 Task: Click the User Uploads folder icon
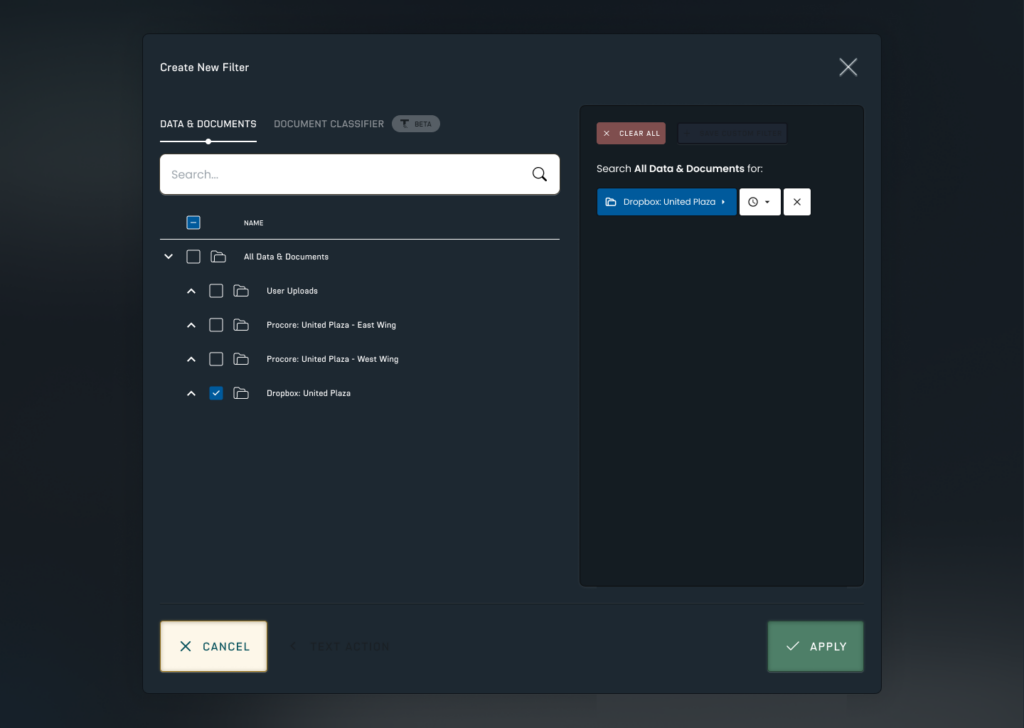pyautogui.click(x=241, y=291)
